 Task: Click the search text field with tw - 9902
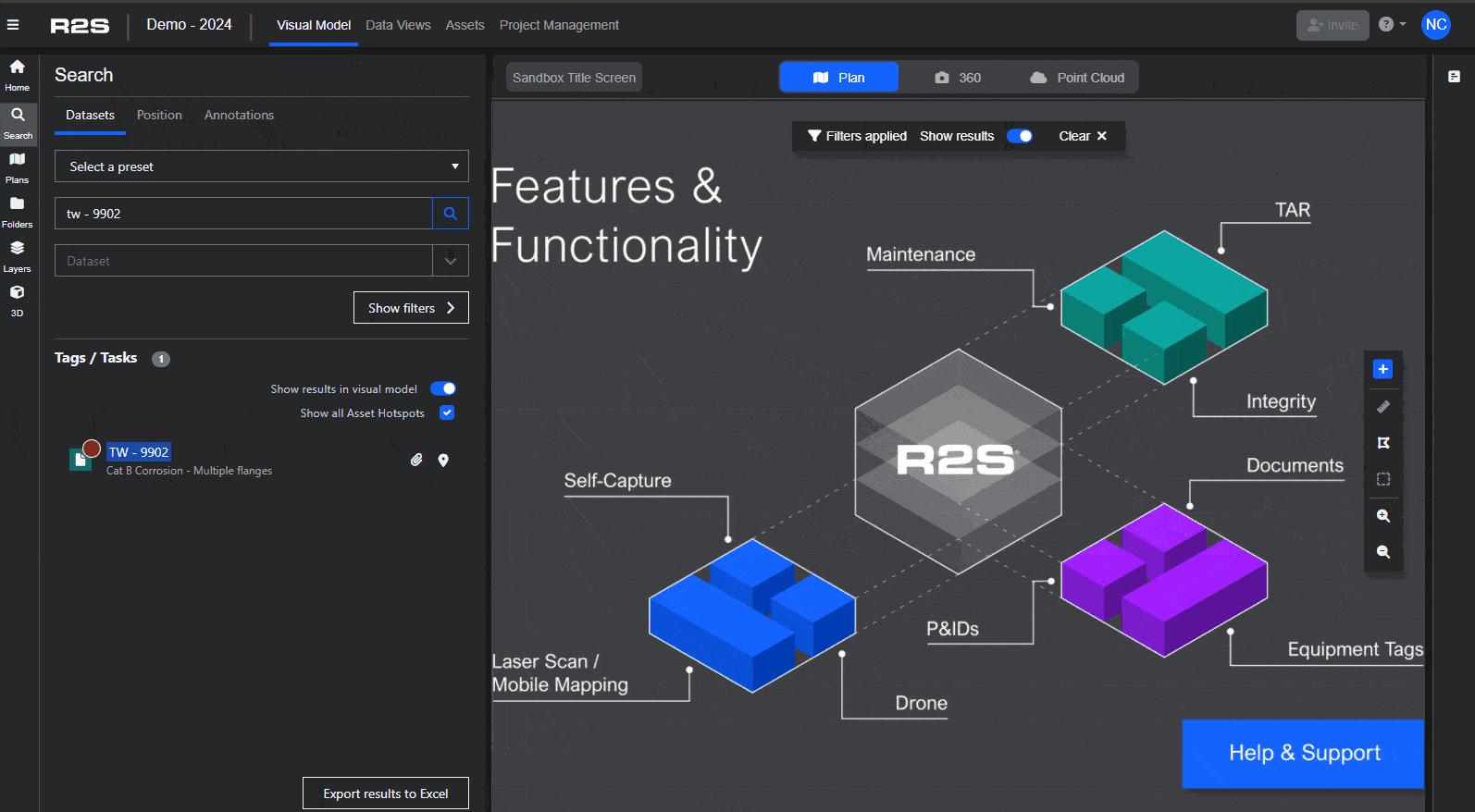(x=243, y=214)
